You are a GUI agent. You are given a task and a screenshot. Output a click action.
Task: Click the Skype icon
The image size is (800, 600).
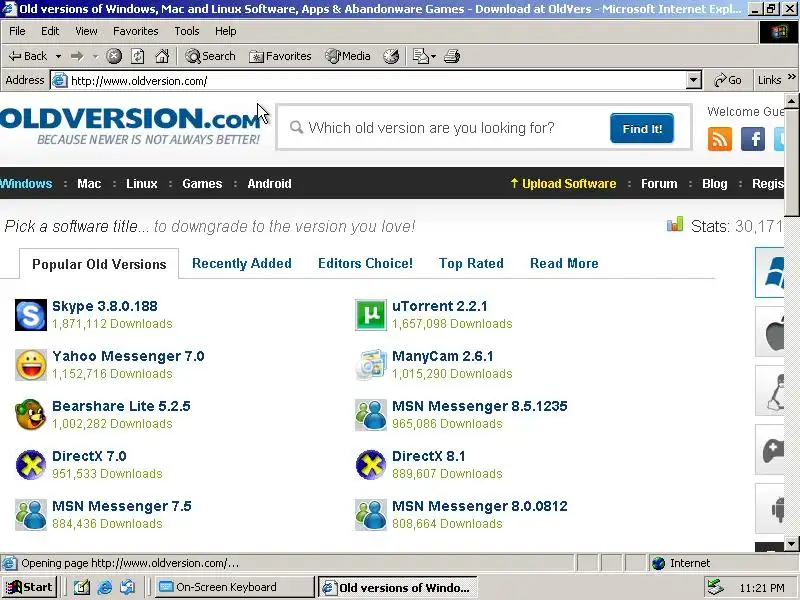pos(31,315)
